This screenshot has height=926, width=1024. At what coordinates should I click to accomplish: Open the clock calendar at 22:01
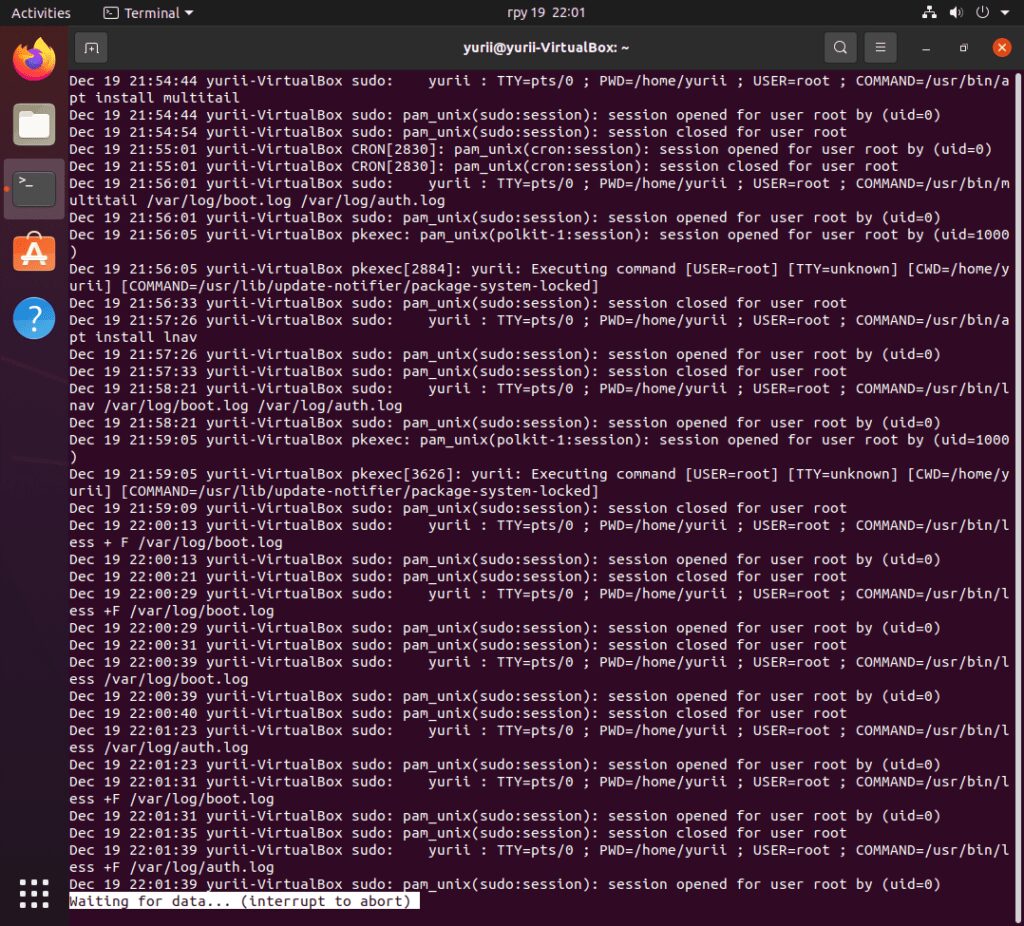click(x=546, y=13)
